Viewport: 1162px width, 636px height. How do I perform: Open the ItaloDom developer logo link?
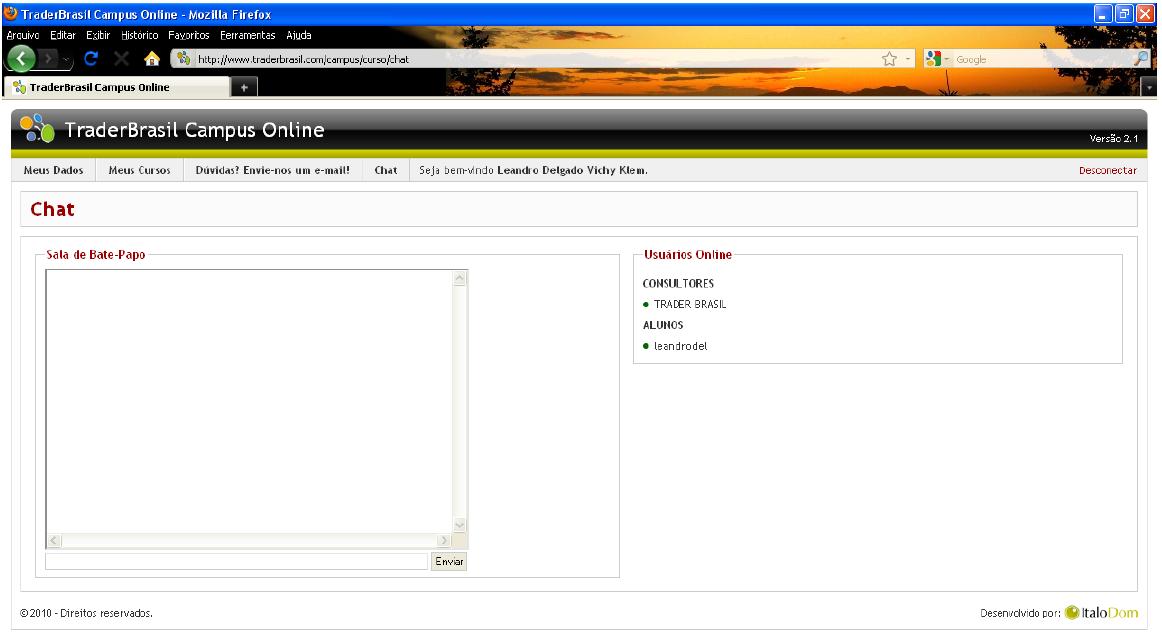[x=1101, y=612]
